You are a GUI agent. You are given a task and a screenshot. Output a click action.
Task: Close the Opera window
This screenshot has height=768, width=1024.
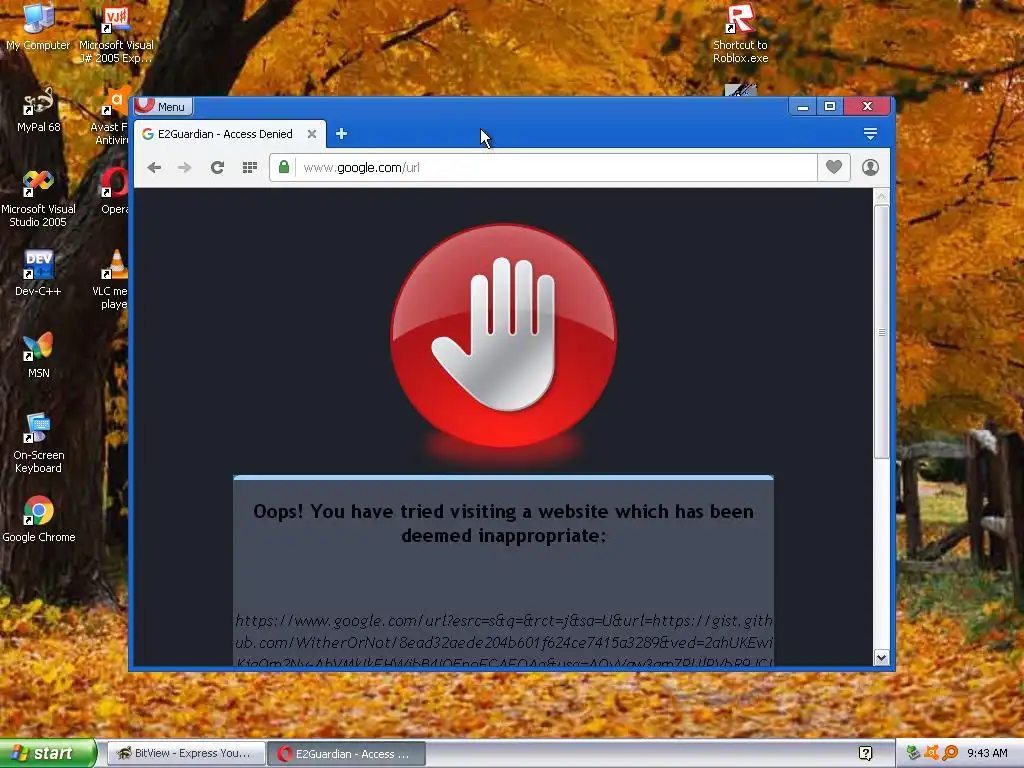(x=867, y=106)
